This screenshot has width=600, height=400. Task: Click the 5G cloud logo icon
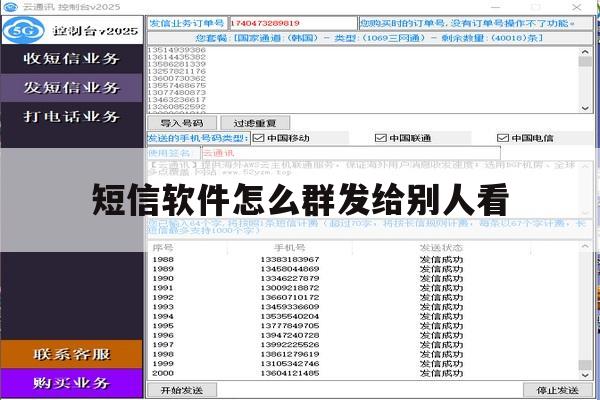tap(24, 30)
